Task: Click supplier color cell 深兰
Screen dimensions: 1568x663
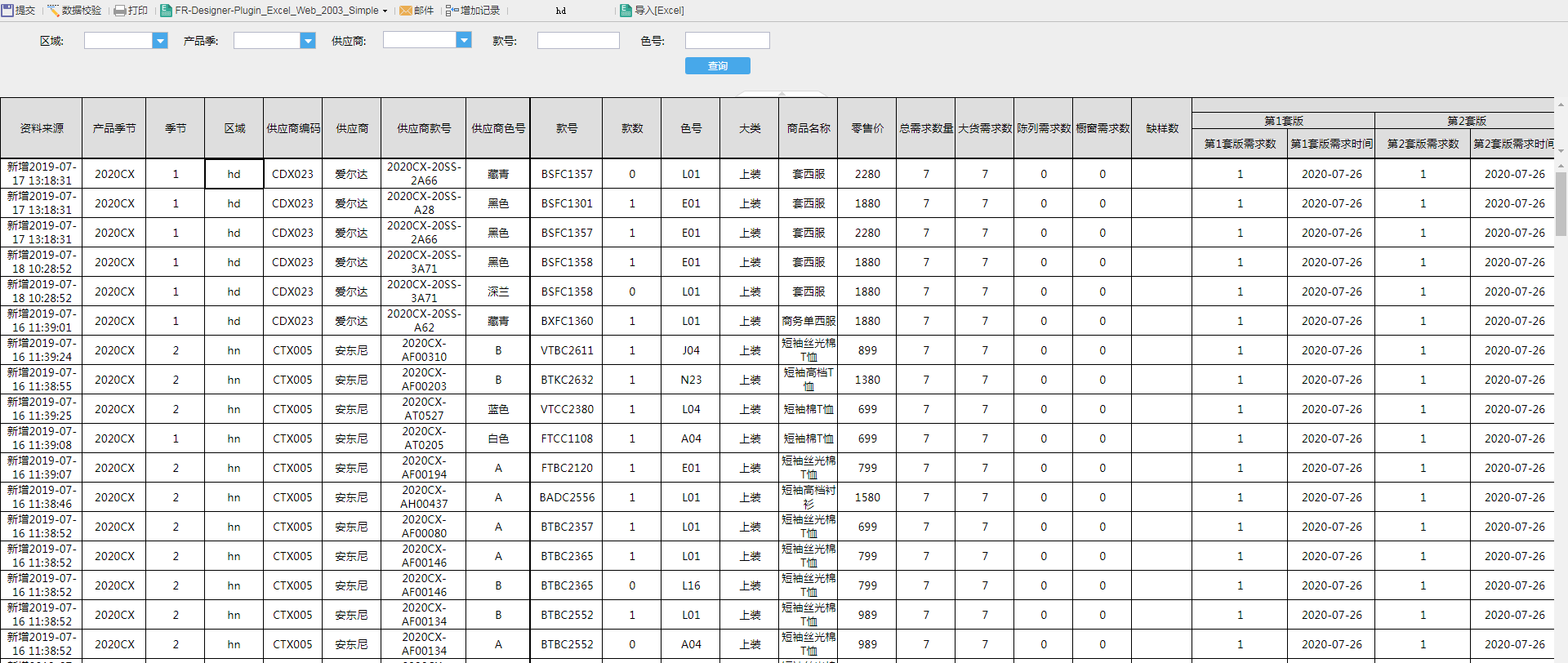Action: coord(498,291)
